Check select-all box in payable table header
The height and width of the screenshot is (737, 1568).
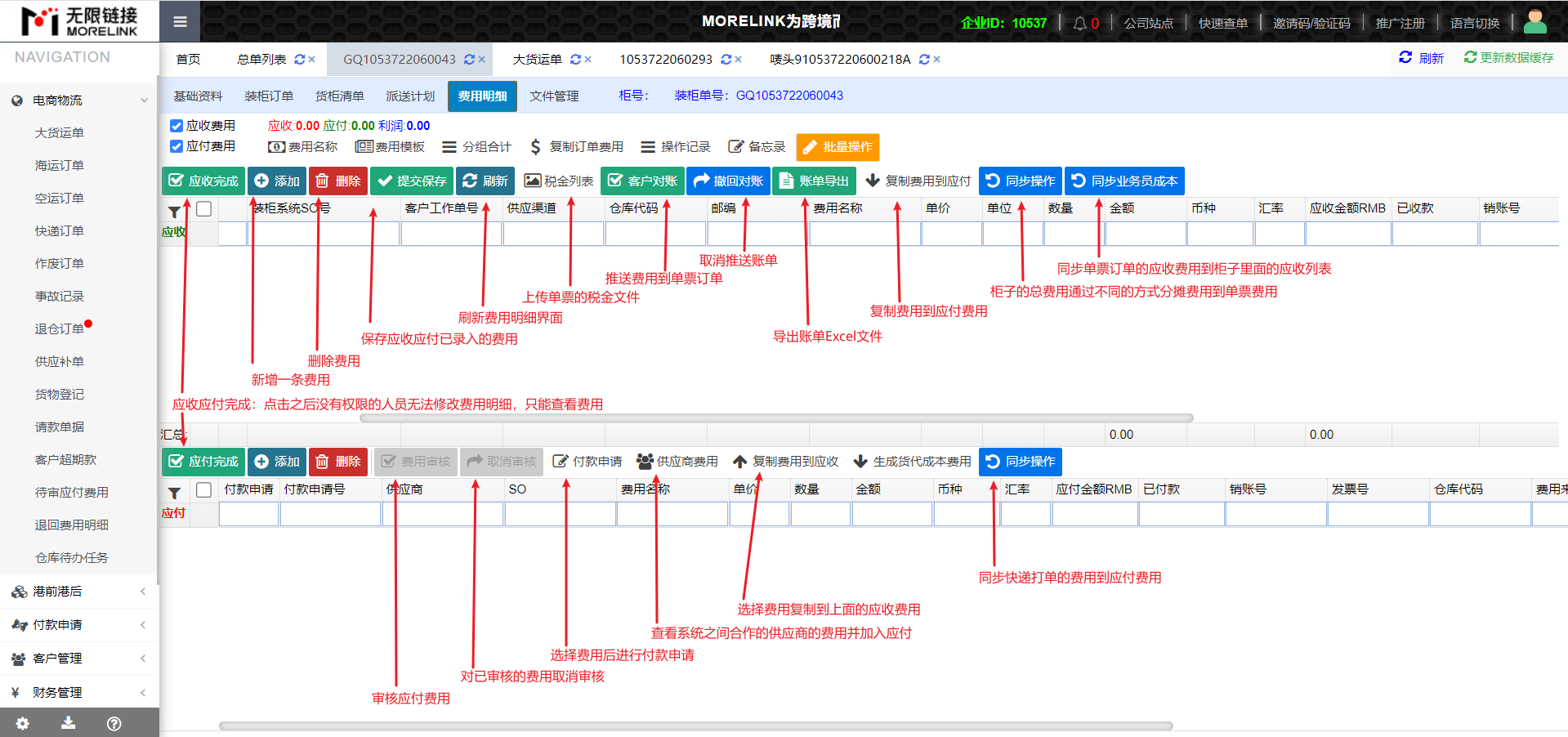coord(204,489)
